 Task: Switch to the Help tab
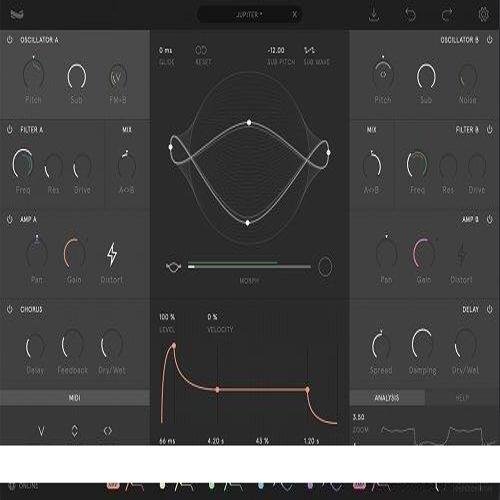(x=462, y=398)
